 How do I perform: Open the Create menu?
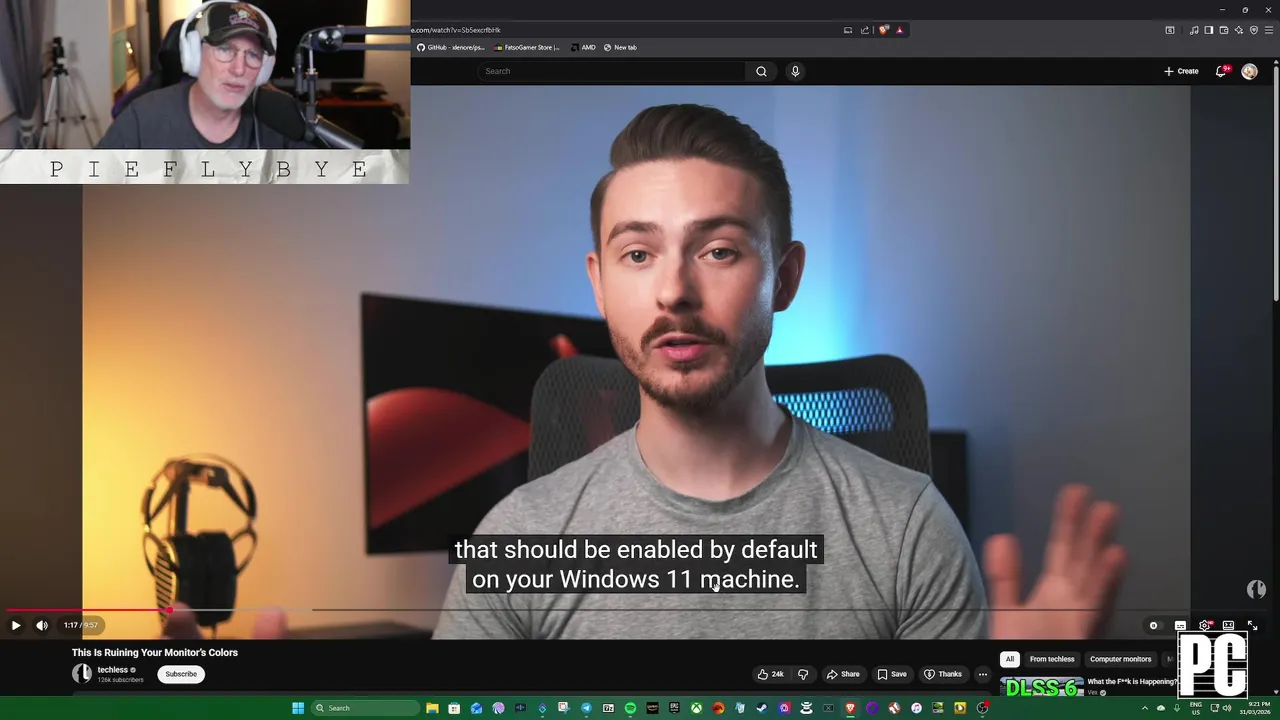1181,71
